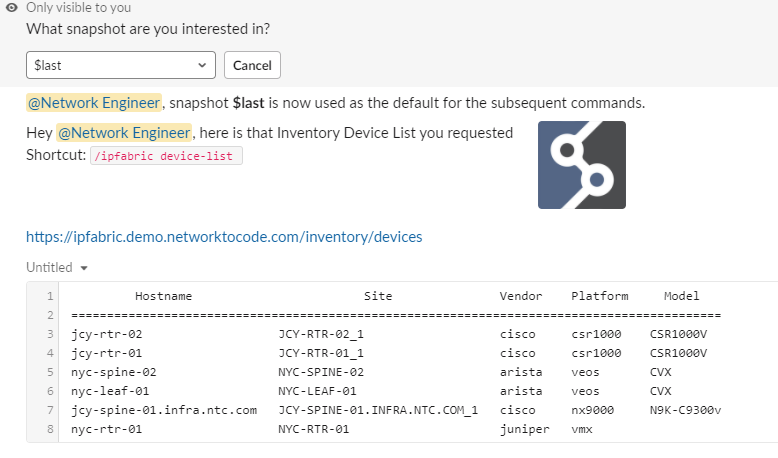The image size is (778, 458).
Task: Open the ipfabric.demo inventory devices link
Action: click(224, 237)
